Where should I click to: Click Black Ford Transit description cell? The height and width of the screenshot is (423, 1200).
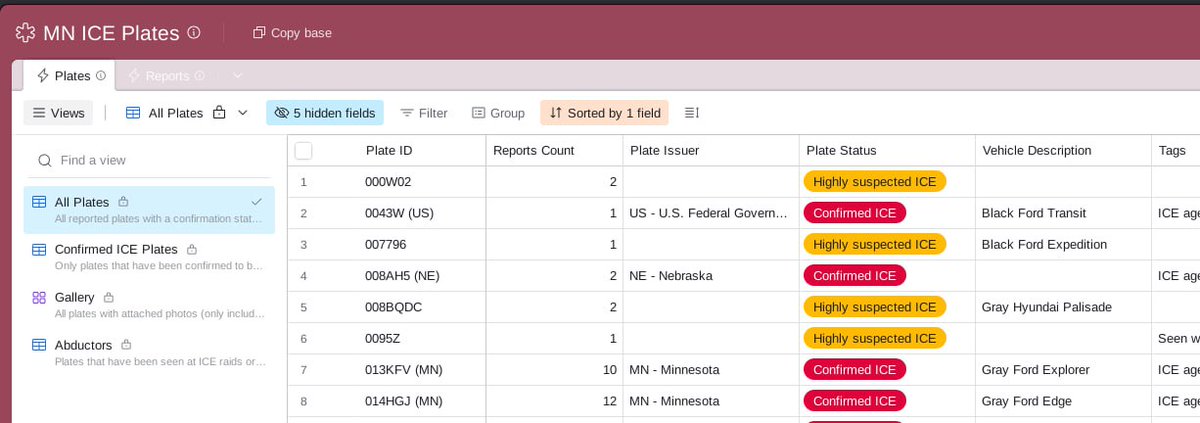[x=1063, y=213]
